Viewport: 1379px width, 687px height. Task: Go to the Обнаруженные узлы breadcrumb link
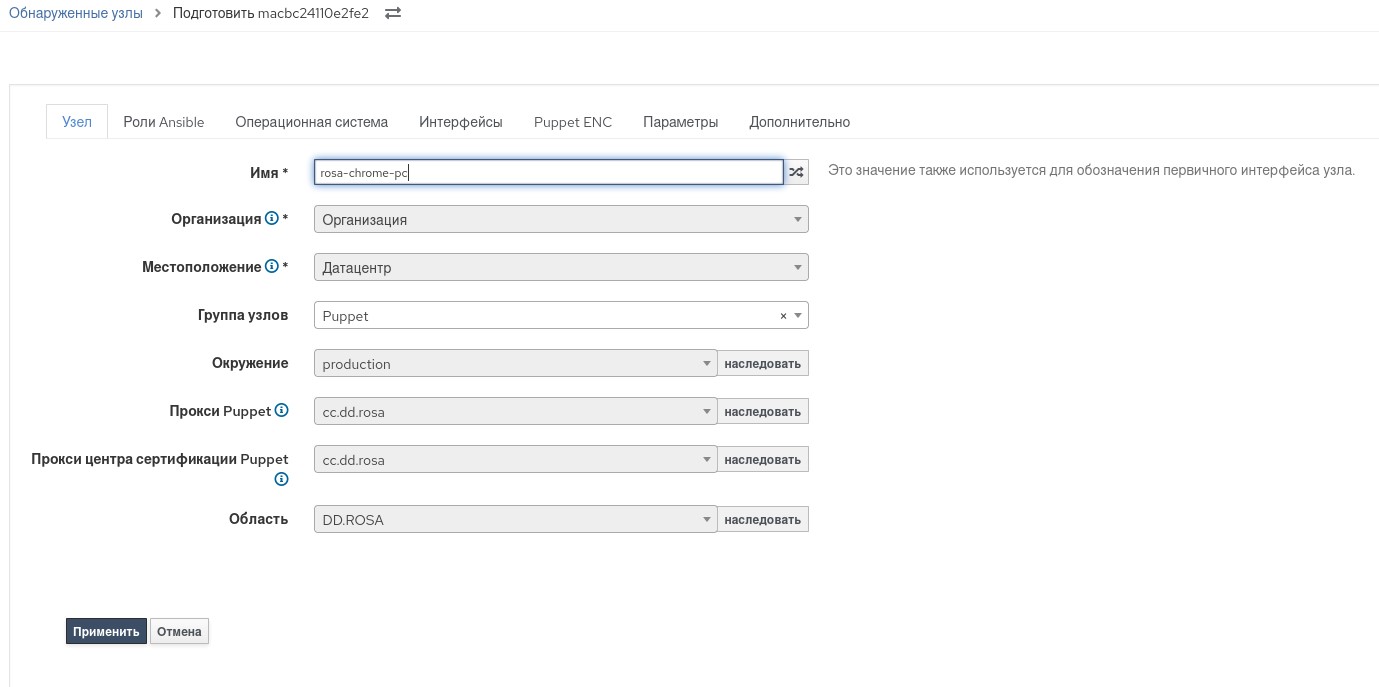click(x=75, y=13)
